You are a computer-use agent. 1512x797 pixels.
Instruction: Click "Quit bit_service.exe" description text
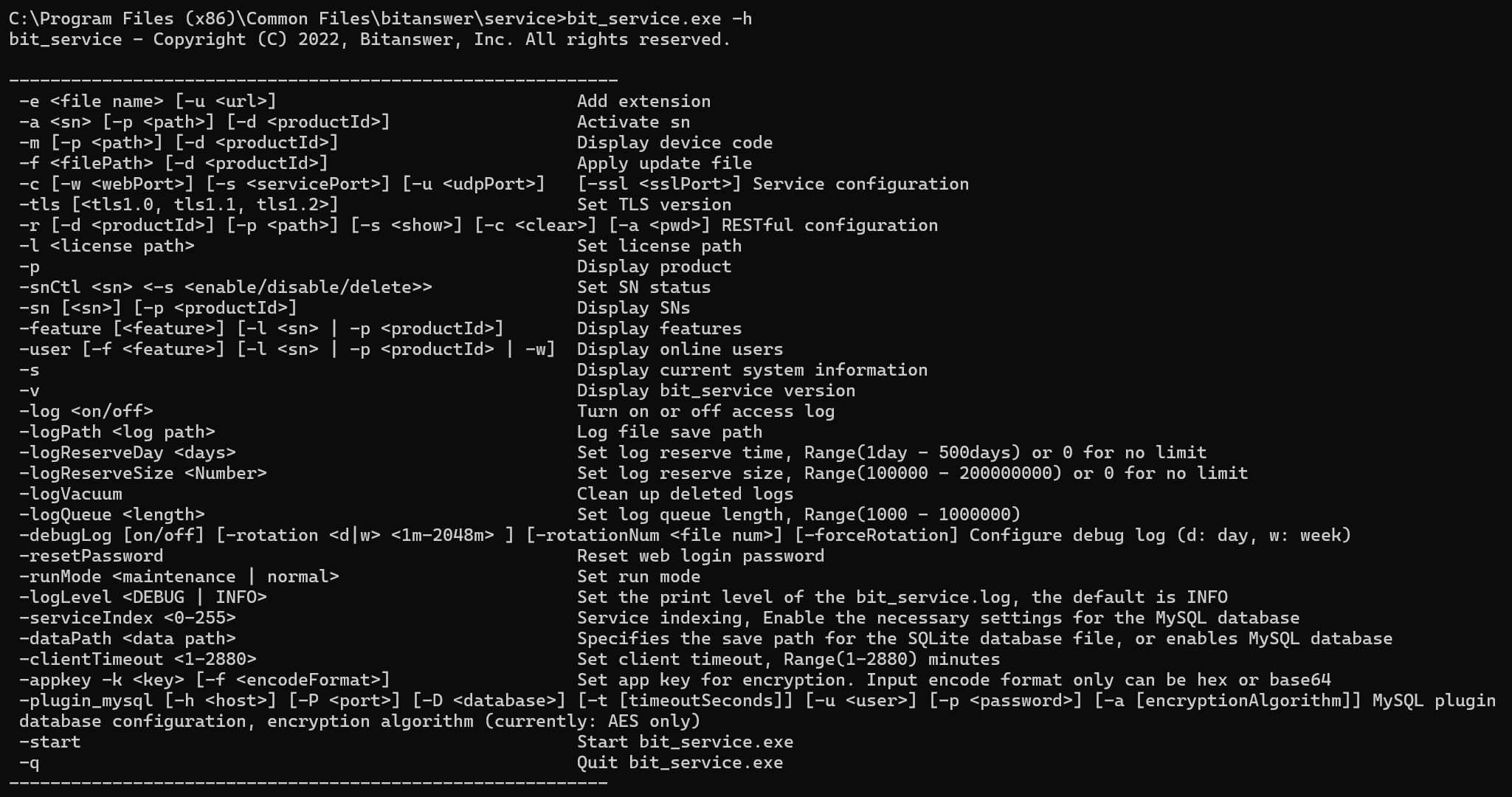click(680, 762)
